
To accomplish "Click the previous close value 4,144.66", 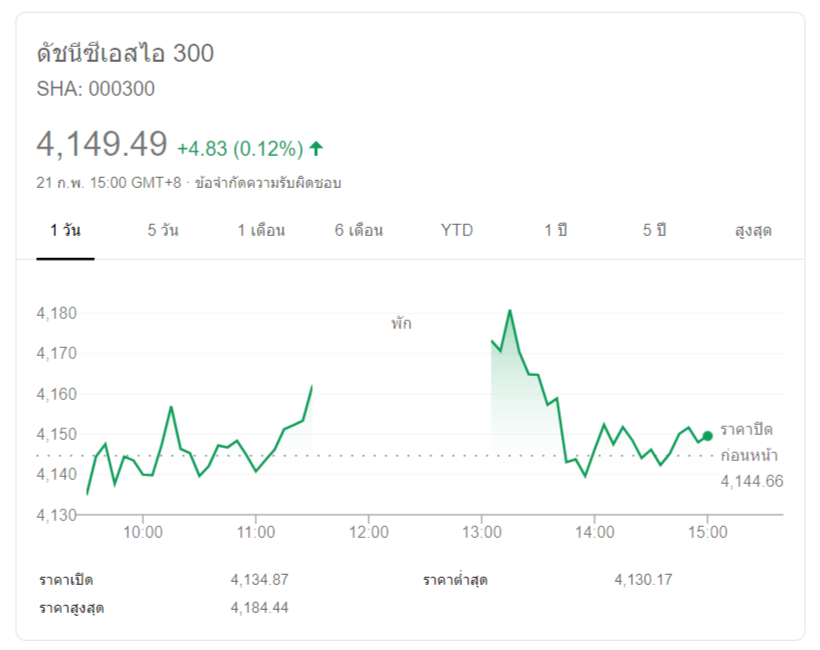I will (752, 481).
